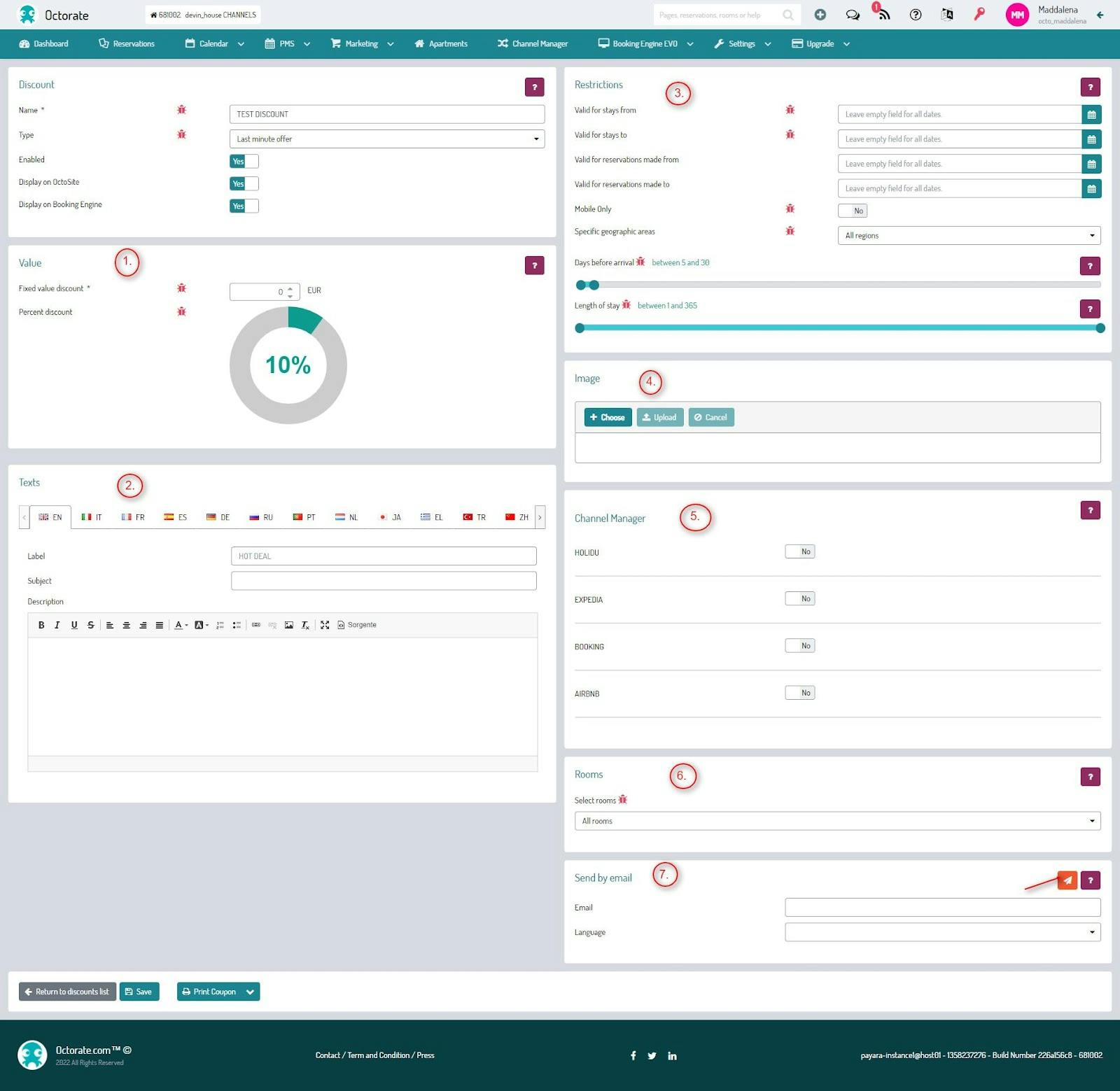Click the Days before arrival left handle
This screenshot has height=1091, width=1120.
[580, 285]
